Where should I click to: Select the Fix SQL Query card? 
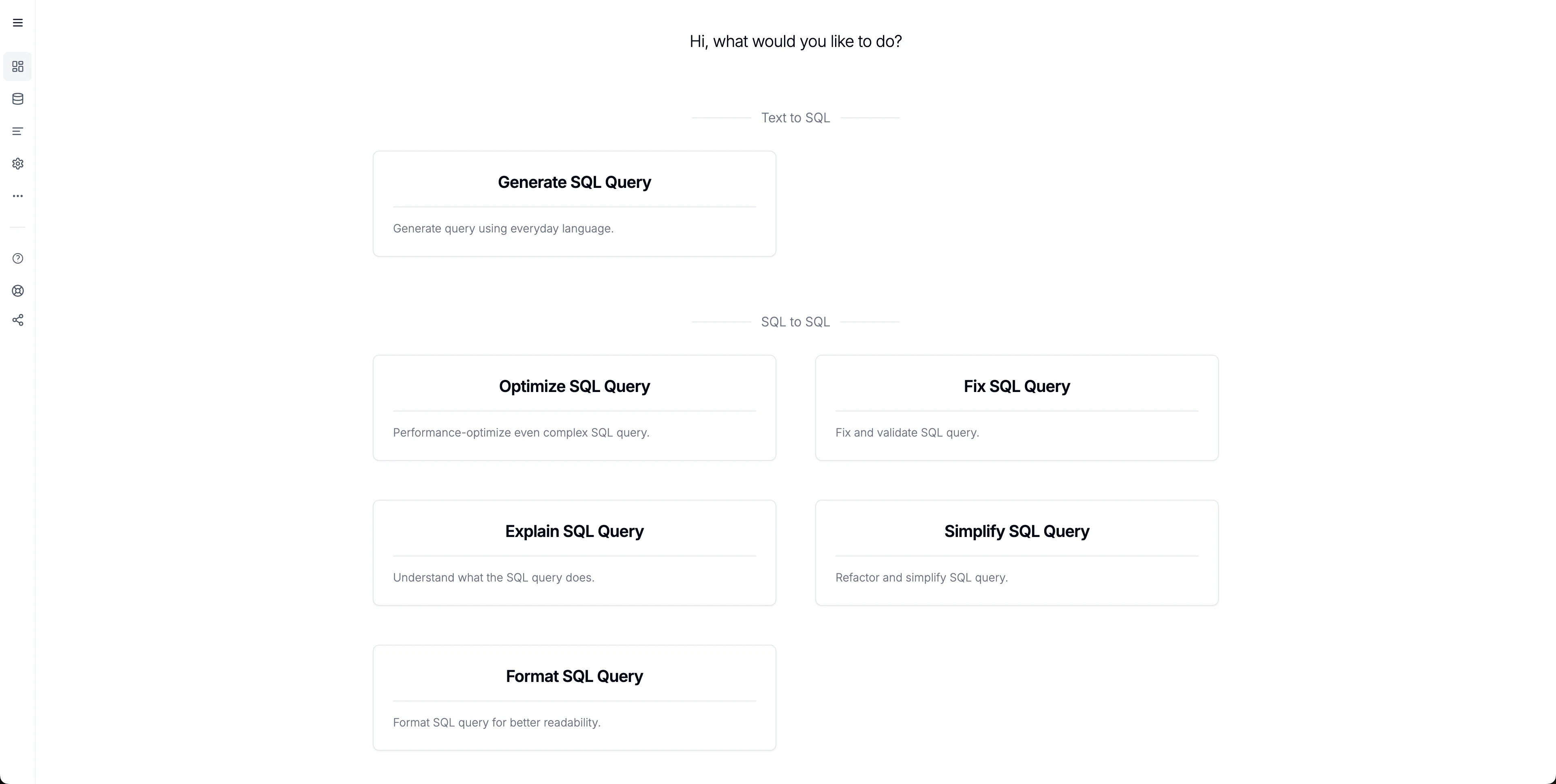point(1016,386)
